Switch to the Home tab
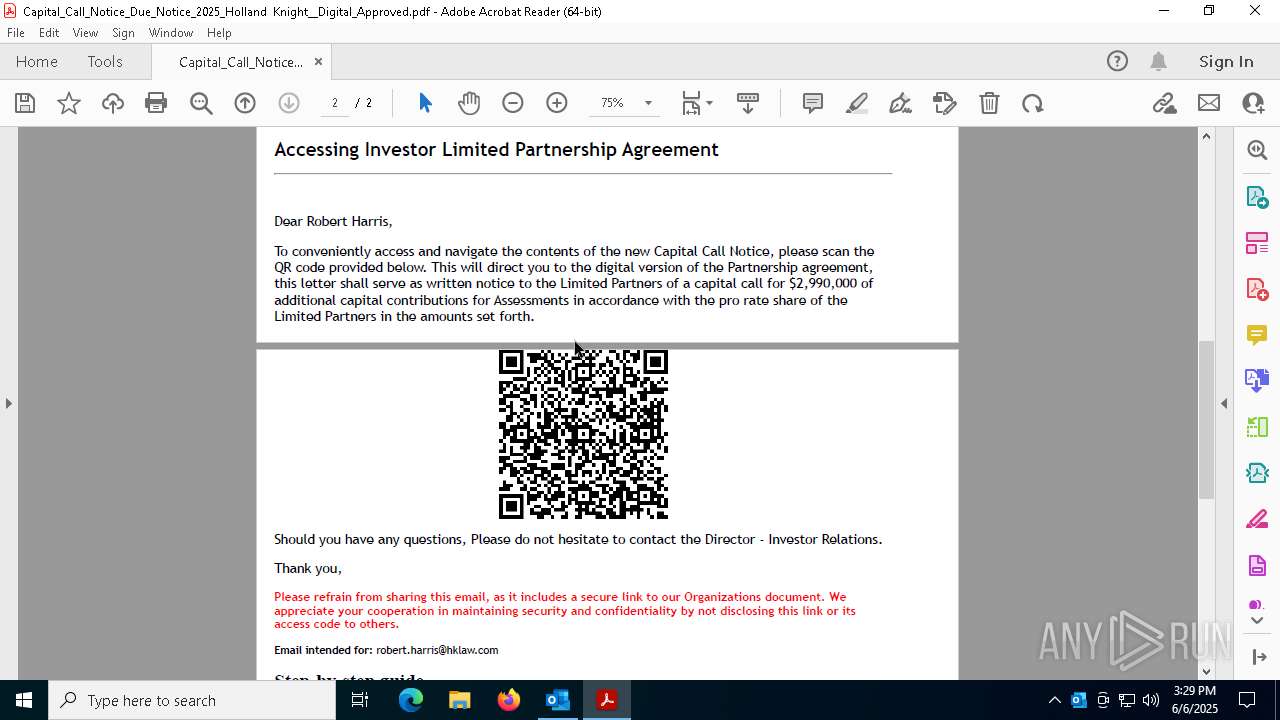Screen dimensions: 1280x720 tap(37, 61)
